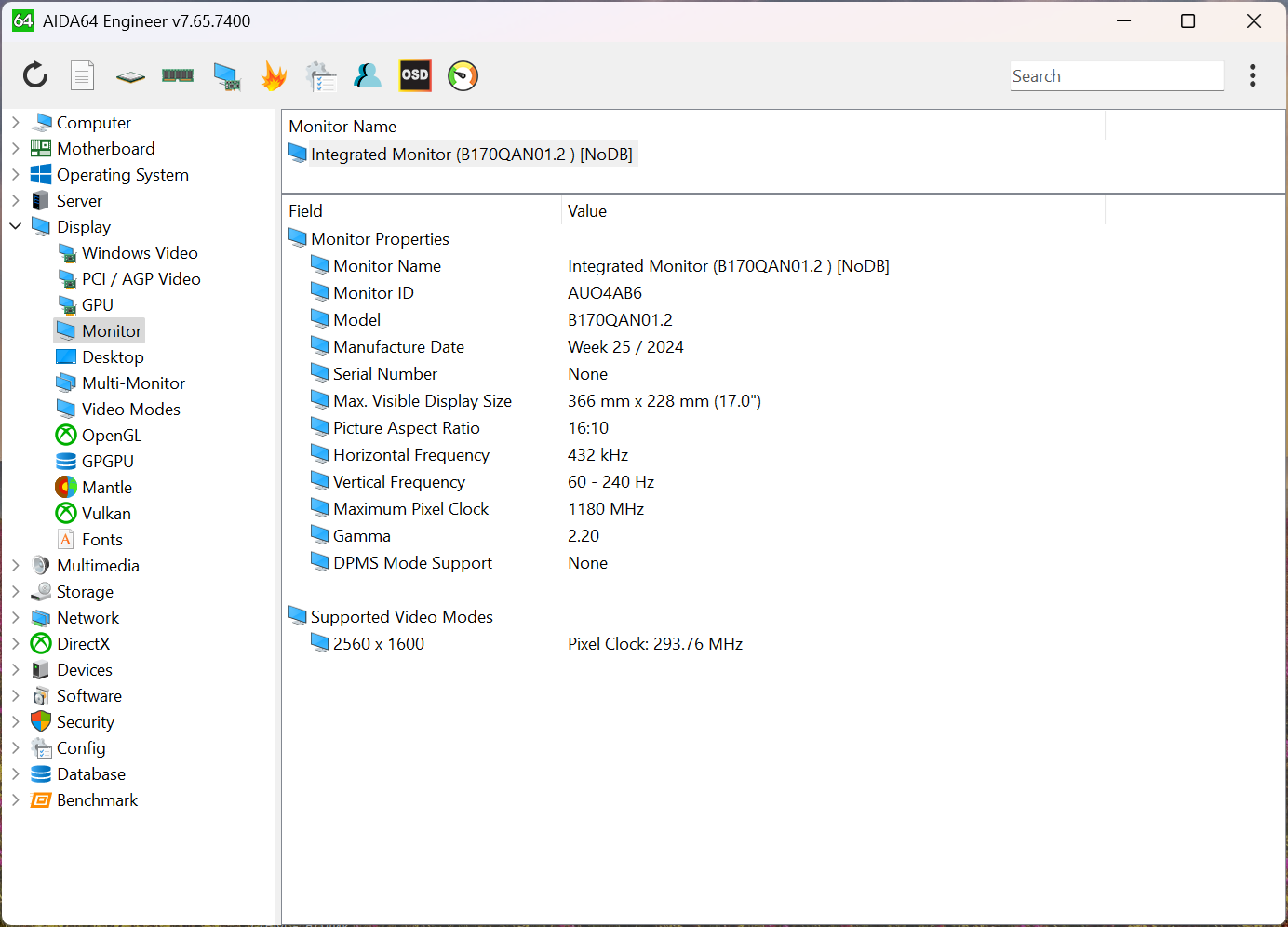
Task: Expand the Server tree node
Action: [15, 200]
